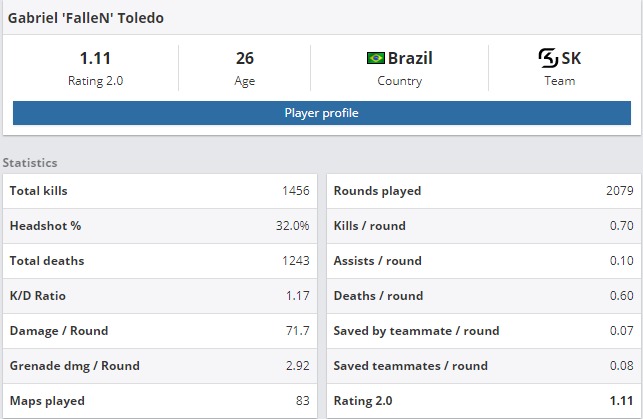This screenshot has width=643, height=419.
Task: Select the Rounds played row
Action: pyautogui.click(x=484, y=191)
